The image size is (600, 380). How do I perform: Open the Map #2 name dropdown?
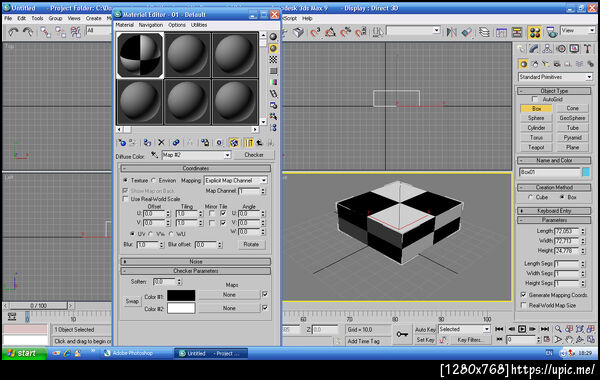click(227, 155)
